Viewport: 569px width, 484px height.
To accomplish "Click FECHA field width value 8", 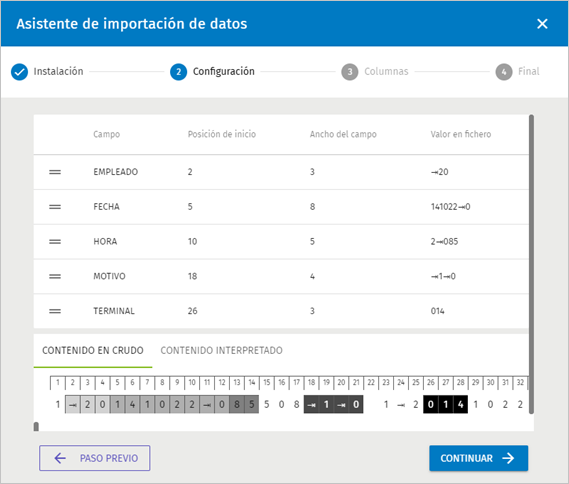I will click(x=312, y=207).
